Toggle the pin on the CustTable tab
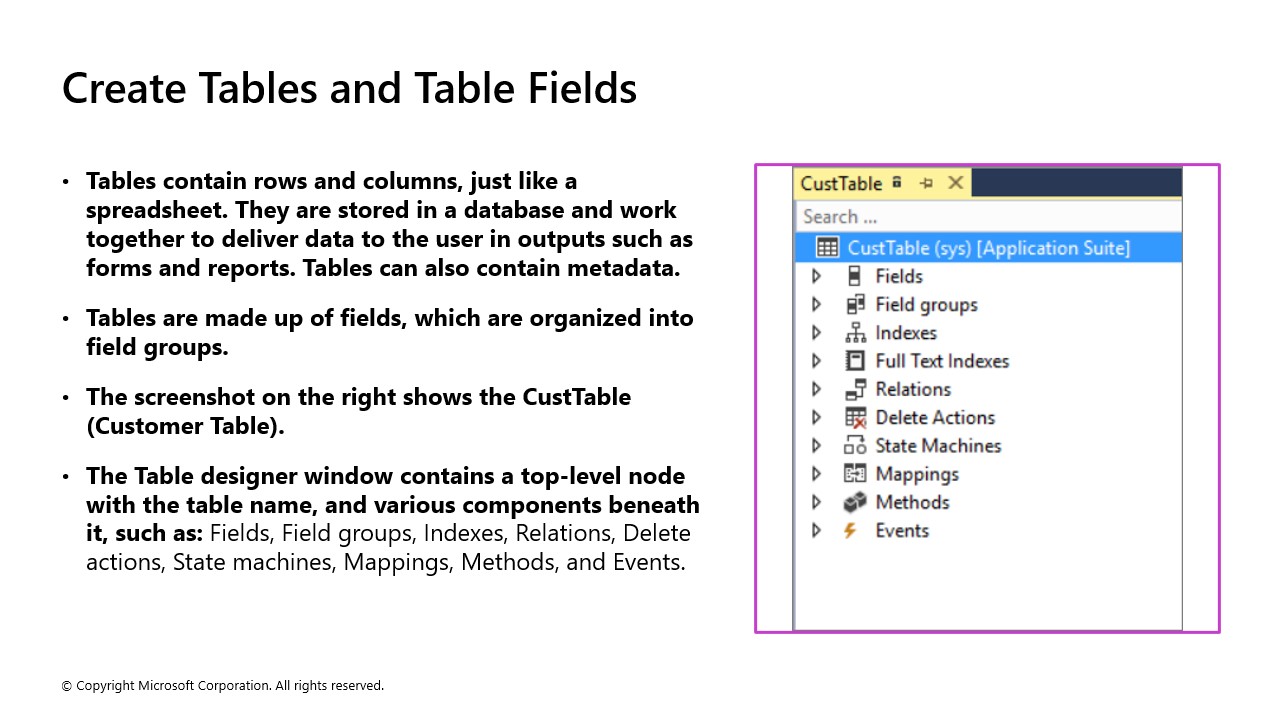Image resolution: width=1280 pixels, height=720 pixels. click(x=928, y=183)
